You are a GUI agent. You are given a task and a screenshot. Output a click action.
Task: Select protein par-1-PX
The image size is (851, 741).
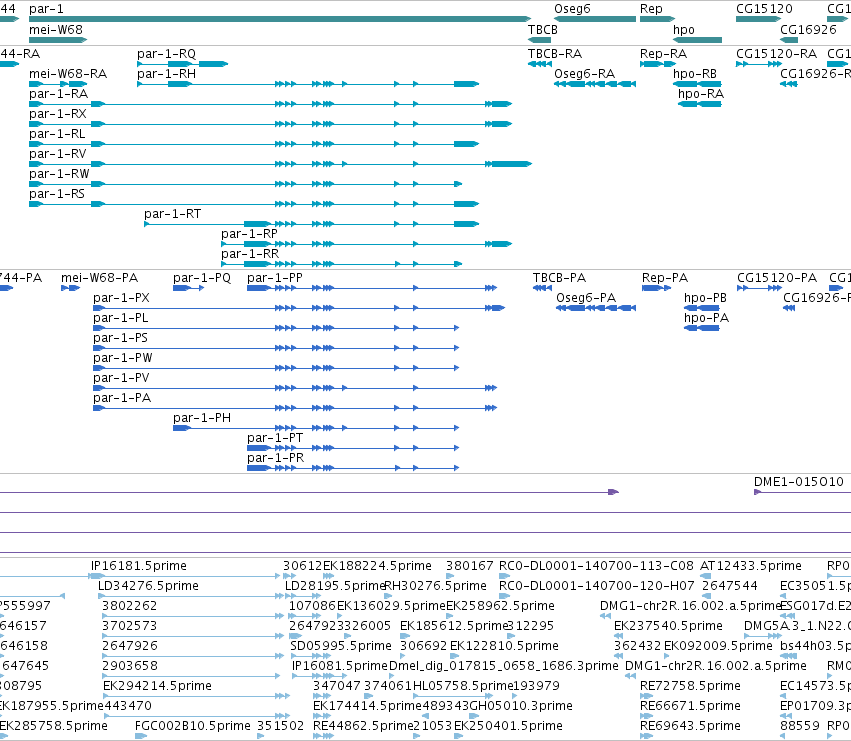299,308
